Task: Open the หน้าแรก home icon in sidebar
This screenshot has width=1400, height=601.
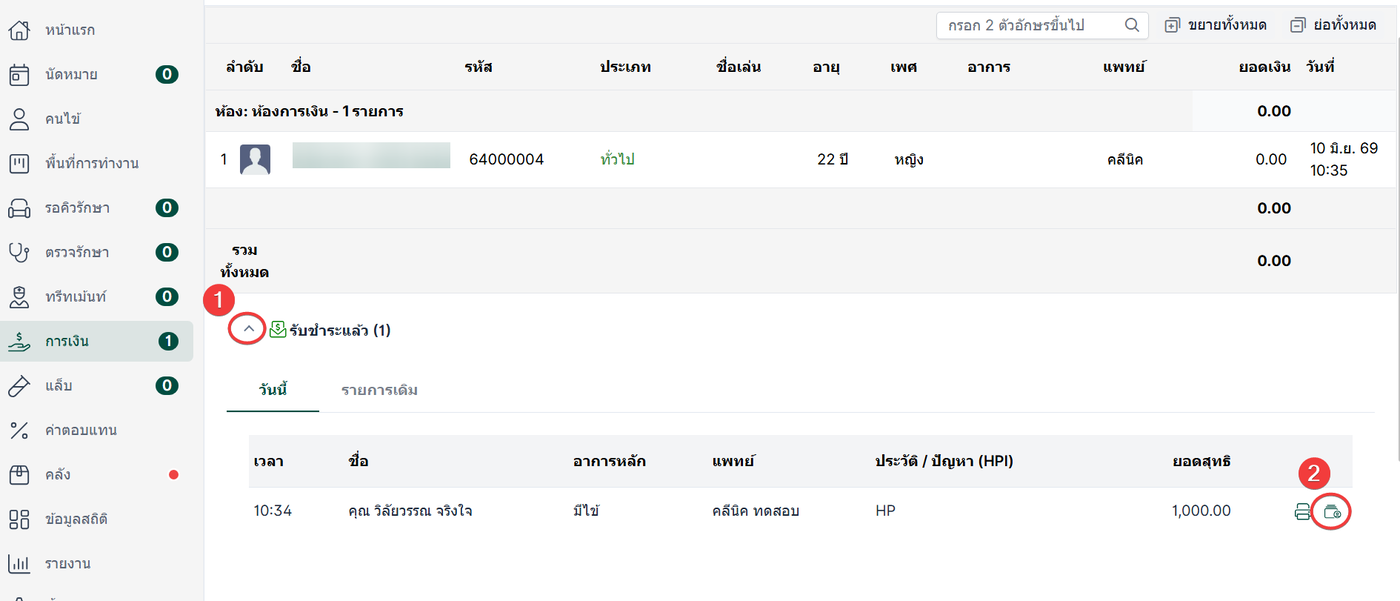Action: [19, 30]
